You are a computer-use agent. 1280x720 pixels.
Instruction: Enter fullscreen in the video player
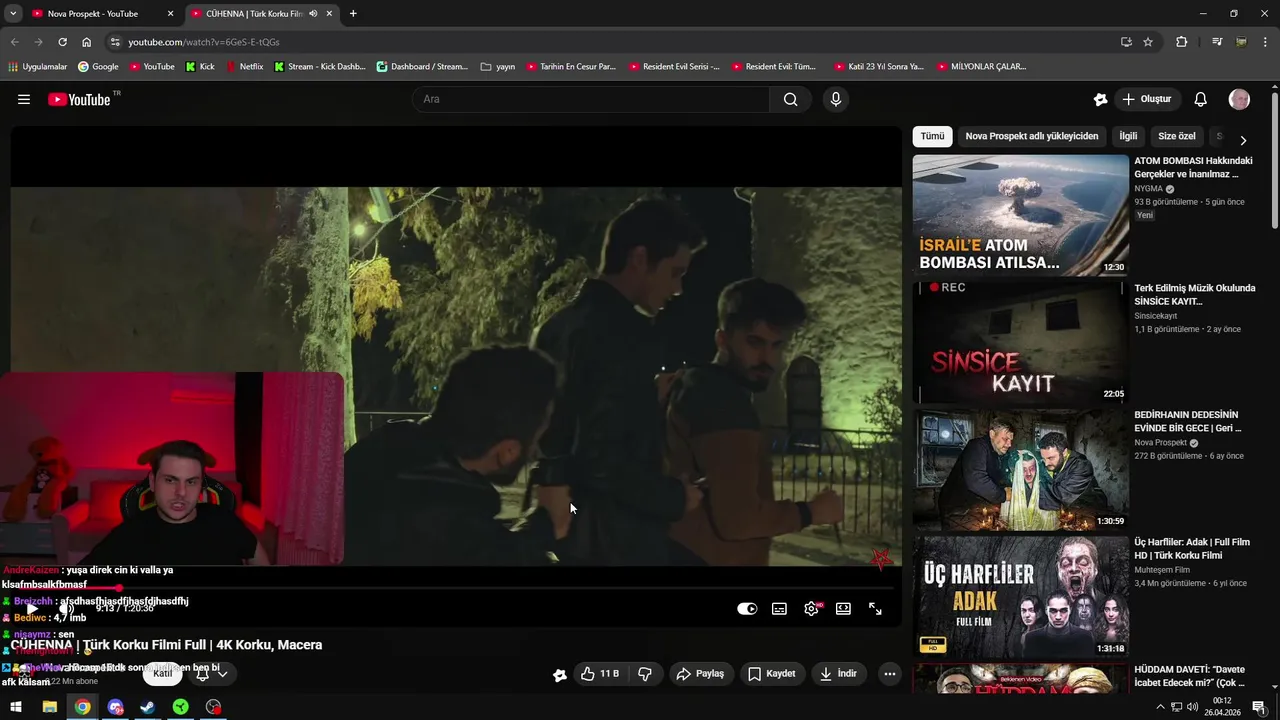pos(875,609)
